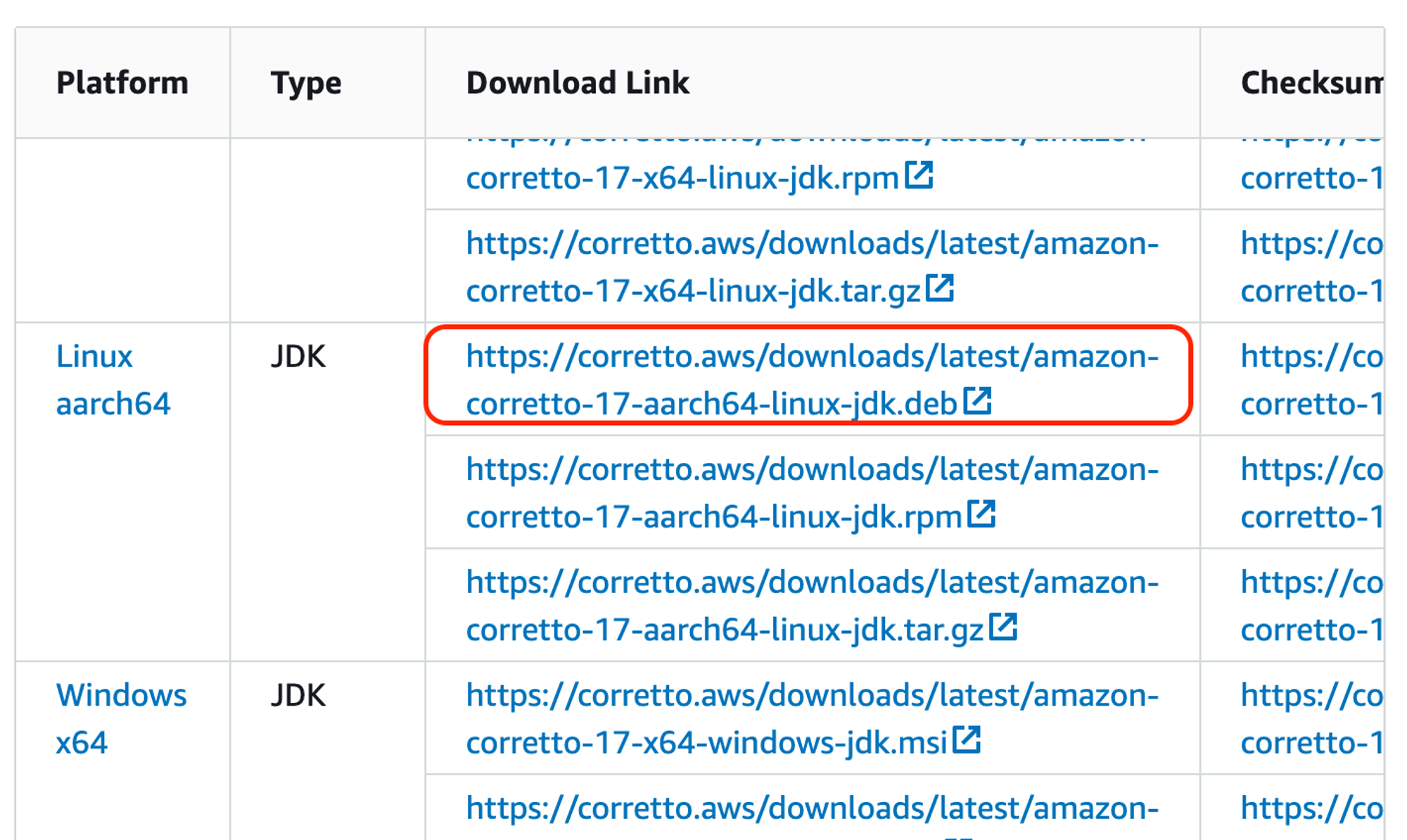The image size is (1407, 840).
Task: Click the external link icon beside corretto-17-x64-linux-jdk.tar.gz
Action: [941, 288]
